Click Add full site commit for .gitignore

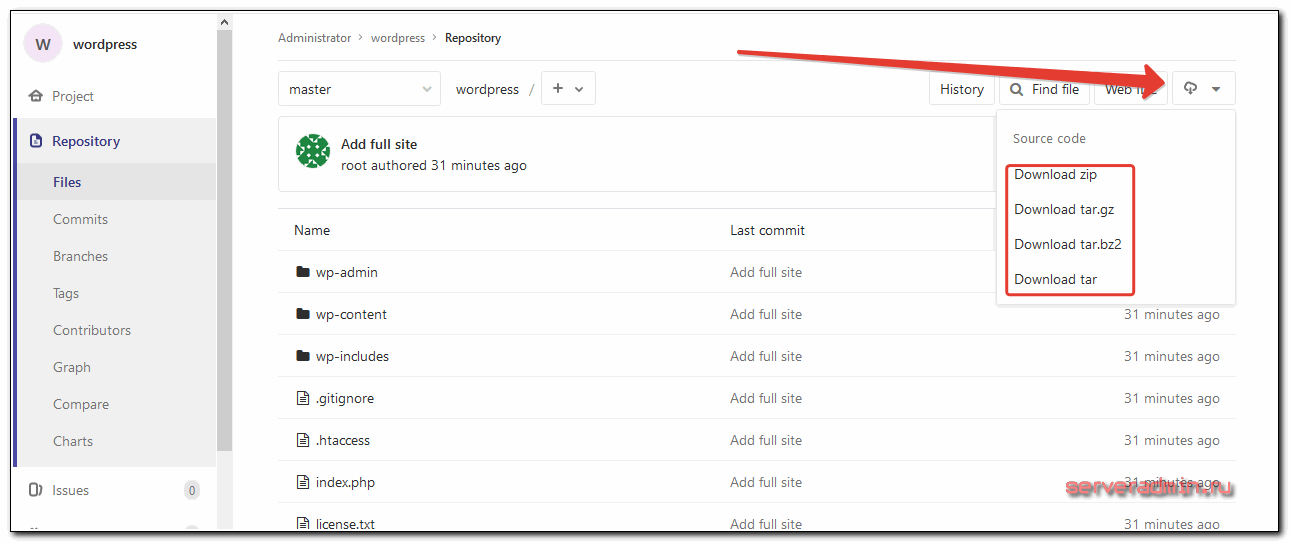766,398
